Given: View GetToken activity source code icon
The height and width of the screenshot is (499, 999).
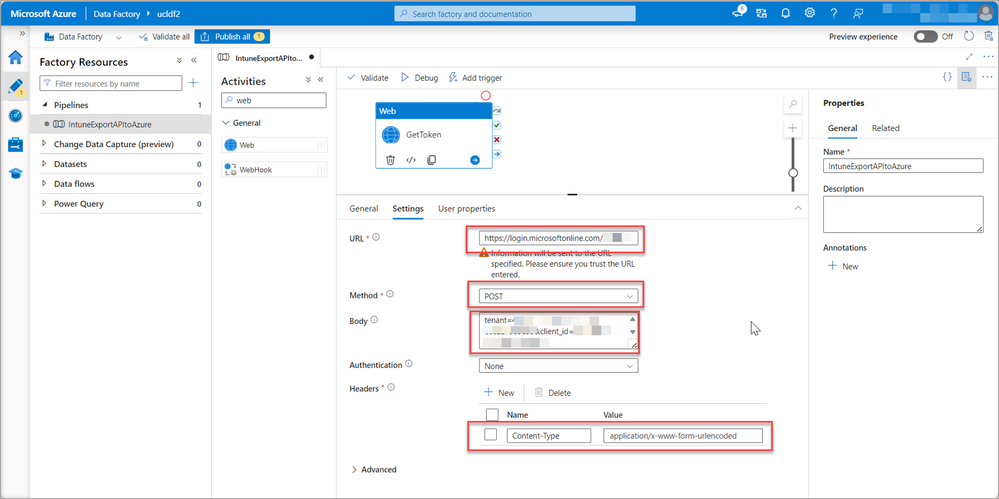Looking at the screenshot, I should tap(411, 160).
